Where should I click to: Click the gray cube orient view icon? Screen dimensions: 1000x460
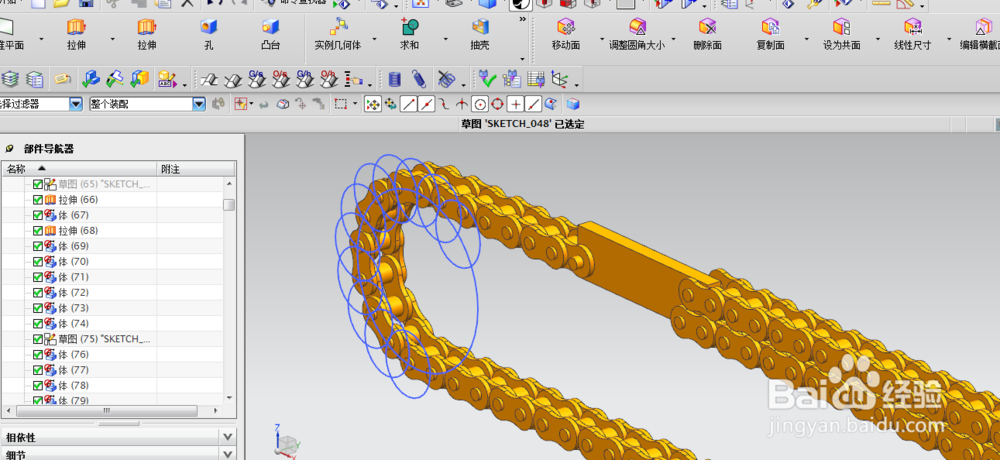tap(284, 104)
